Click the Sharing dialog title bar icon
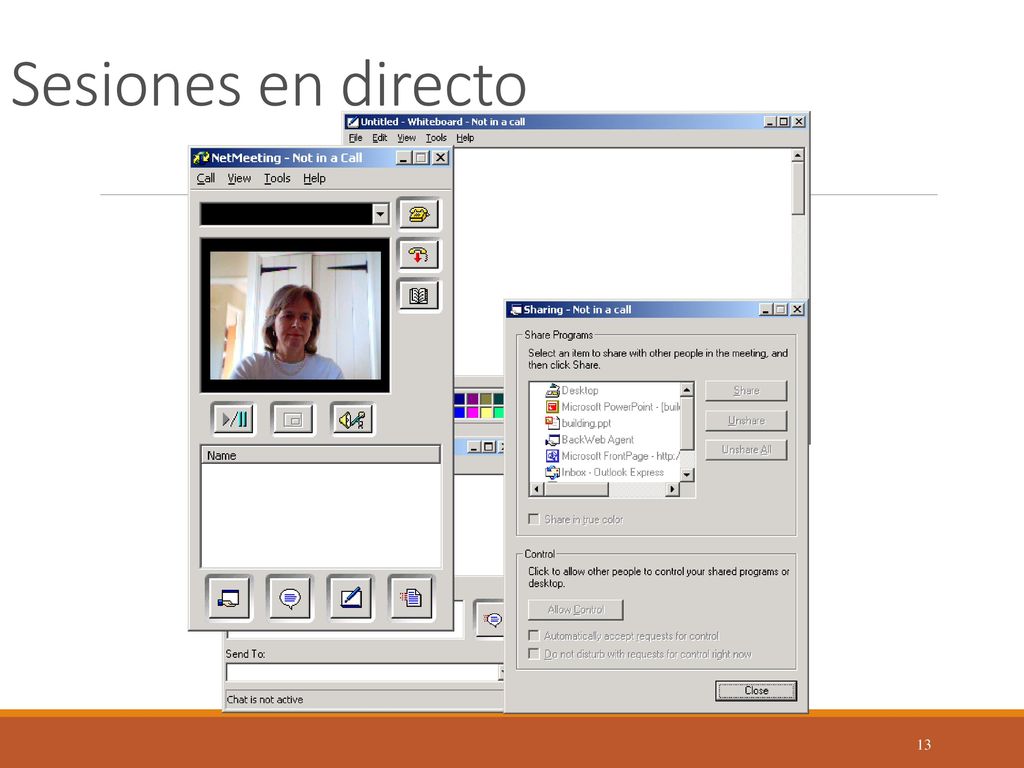The width and height of the screenshot is (1024, 768). pyautogui.click(x=516, y=310)
